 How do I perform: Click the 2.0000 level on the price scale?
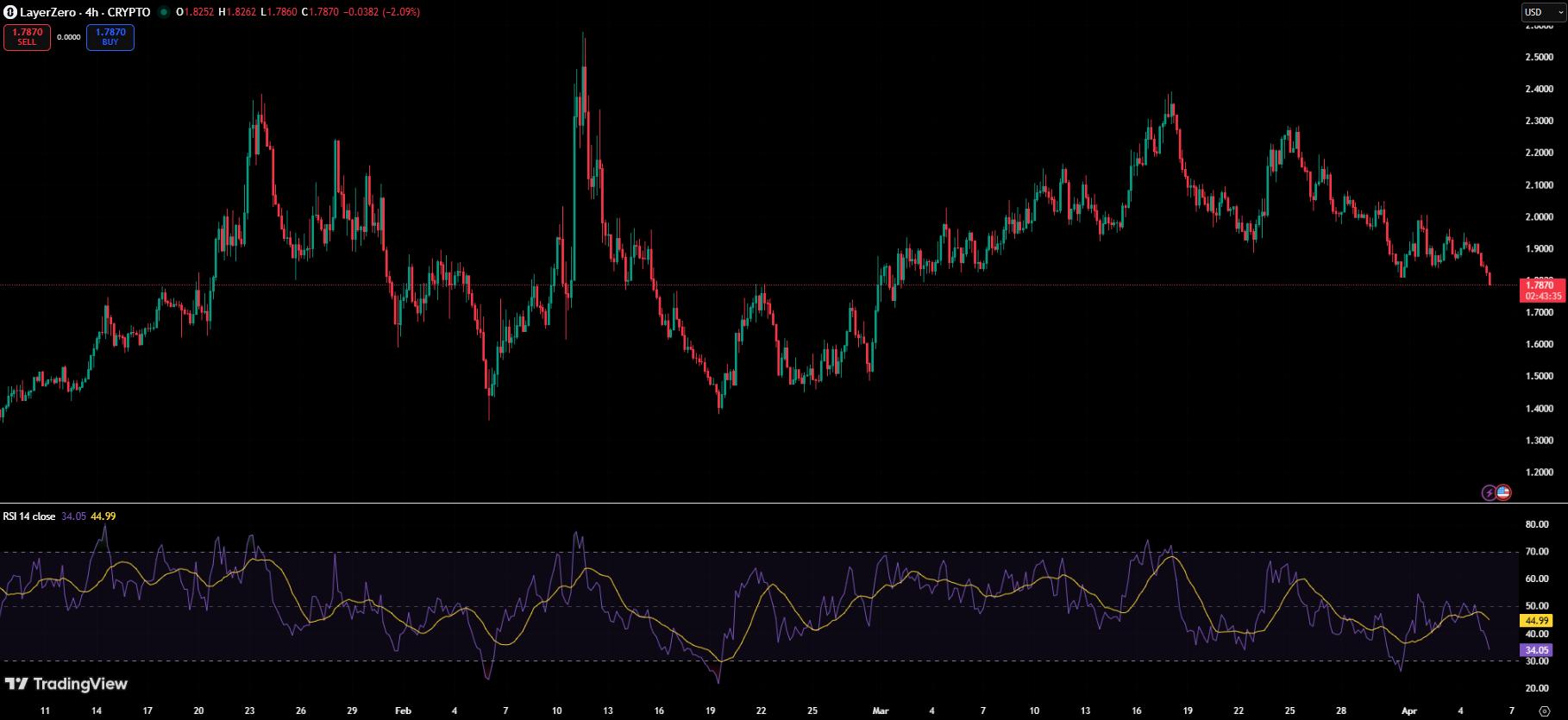coord(1539,217)
